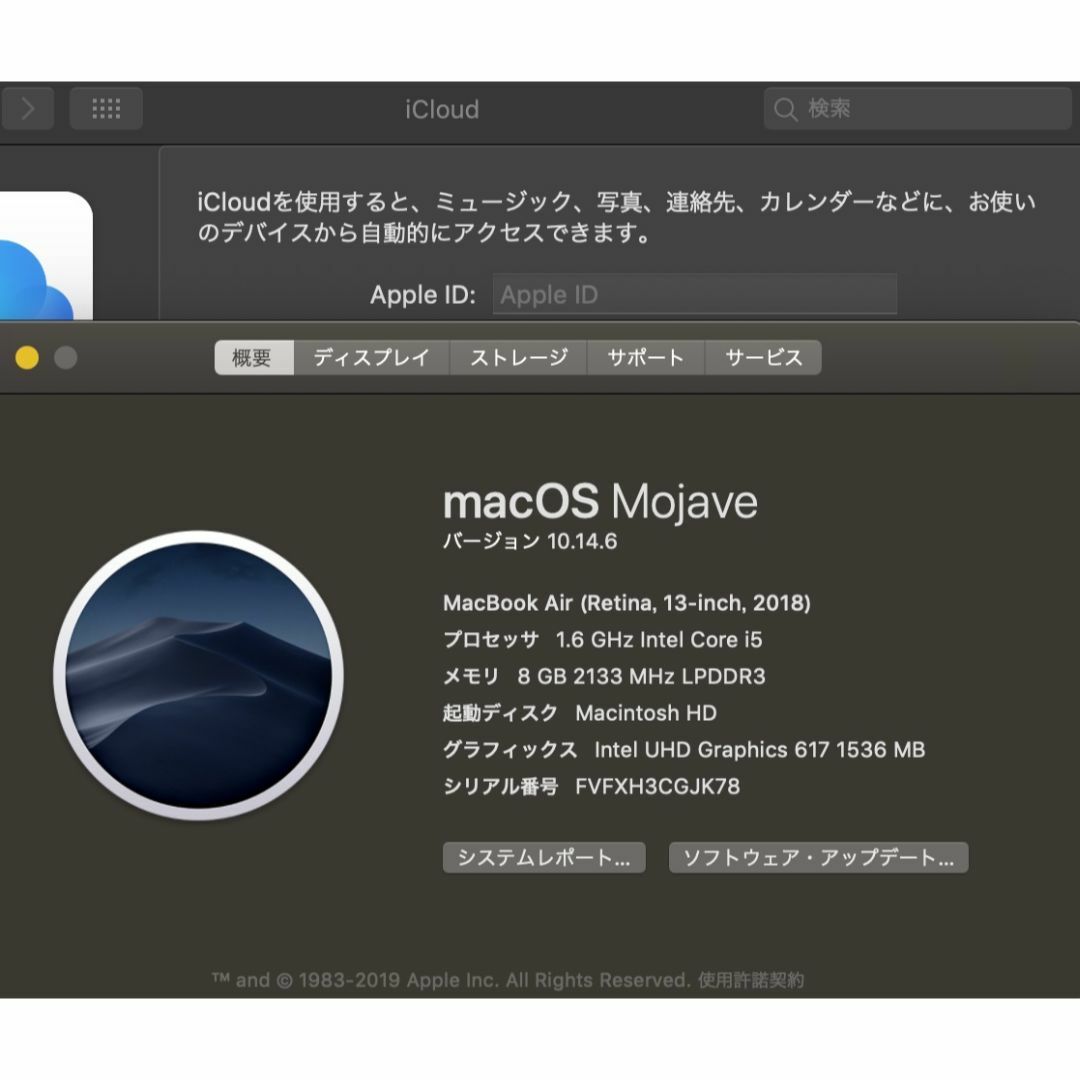Open the 使用許諾契約 link
Viewport: 1080px width, 1080px height.
pos(750,980)
